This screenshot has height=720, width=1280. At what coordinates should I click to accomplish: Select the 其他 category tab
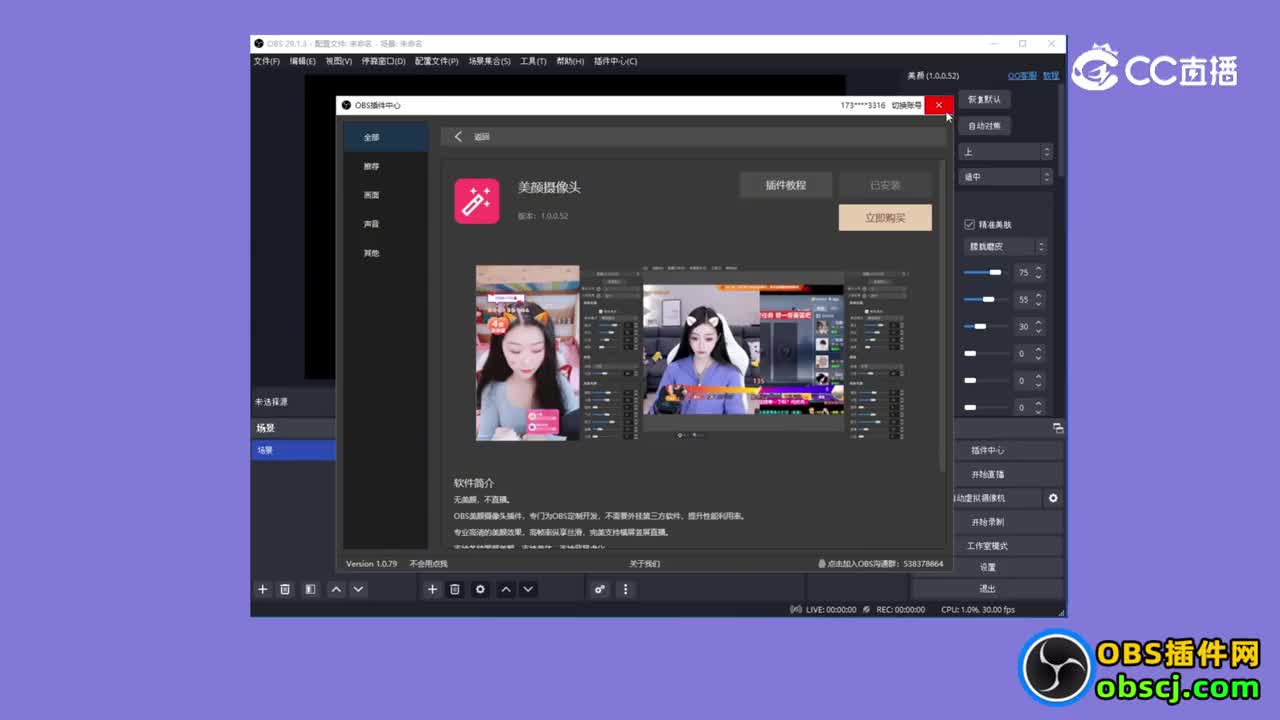tap(386, 253)
